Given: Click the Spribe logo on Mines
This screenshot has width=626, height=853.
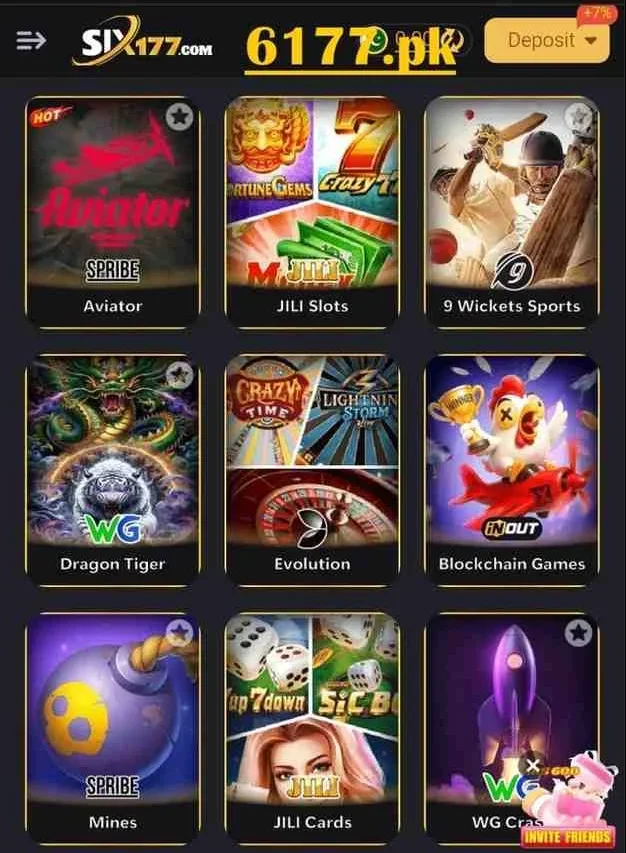Looking at the screenshot, I should (x=113, y=787).
